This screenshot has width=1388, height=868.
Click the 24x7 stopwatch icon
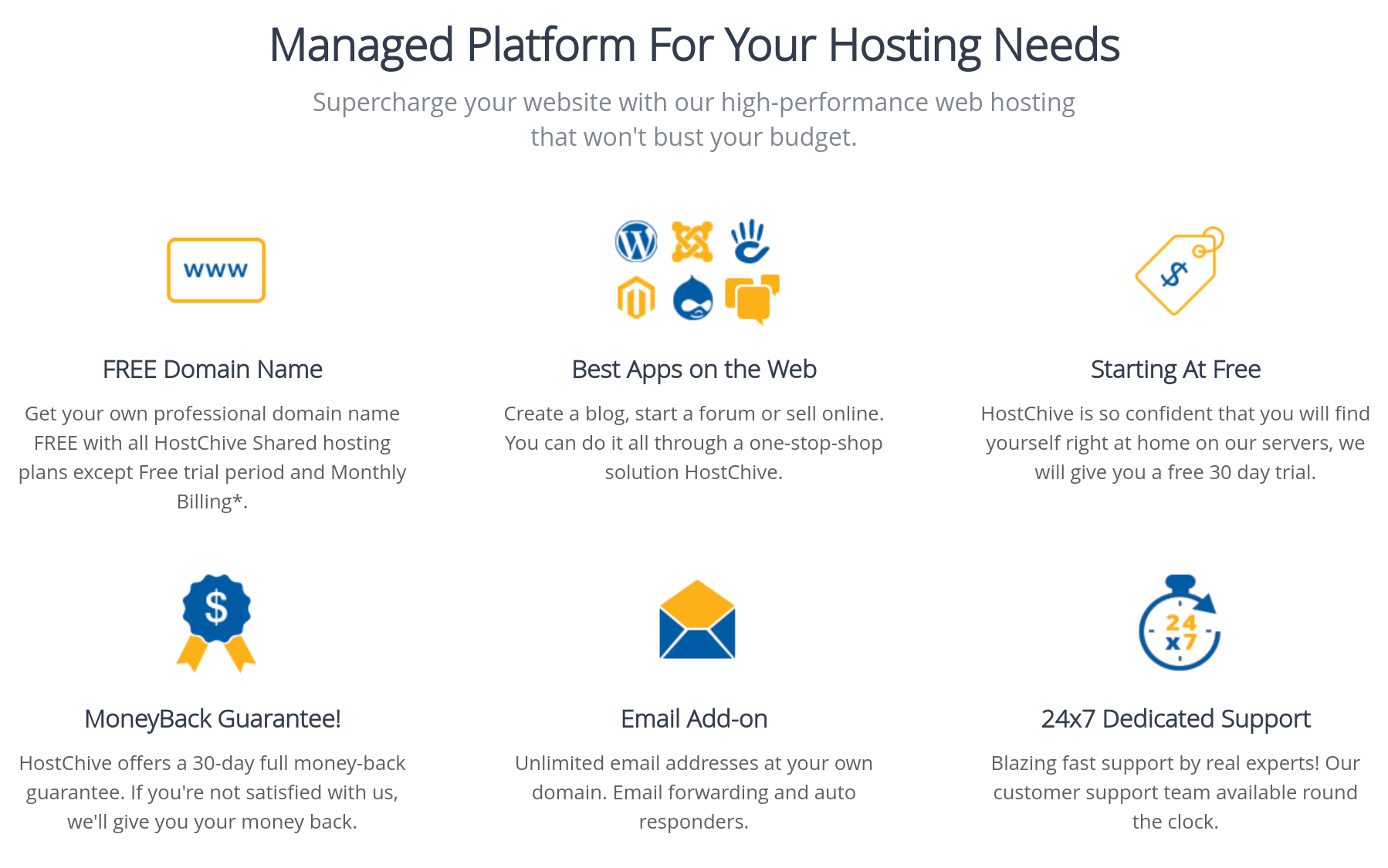(1180, 622)
